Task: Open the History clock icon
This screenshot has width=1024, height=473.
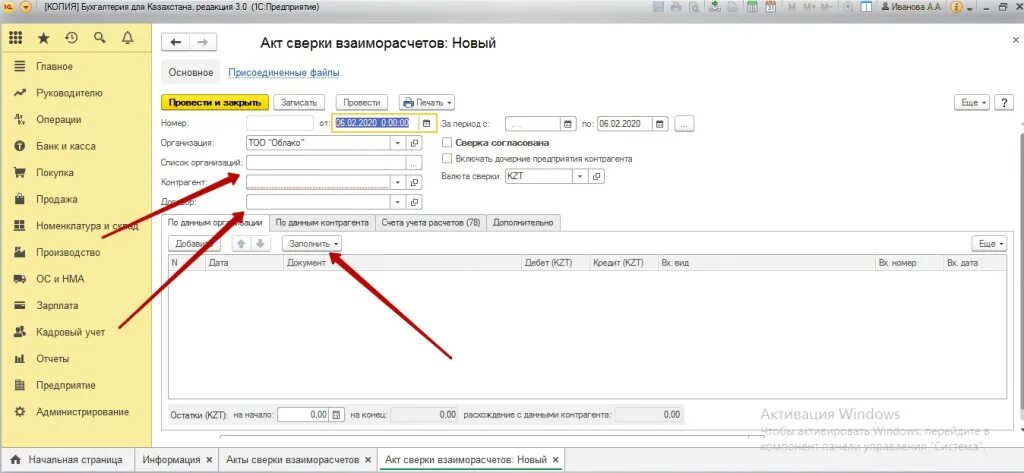Action: tap(71, 39)
